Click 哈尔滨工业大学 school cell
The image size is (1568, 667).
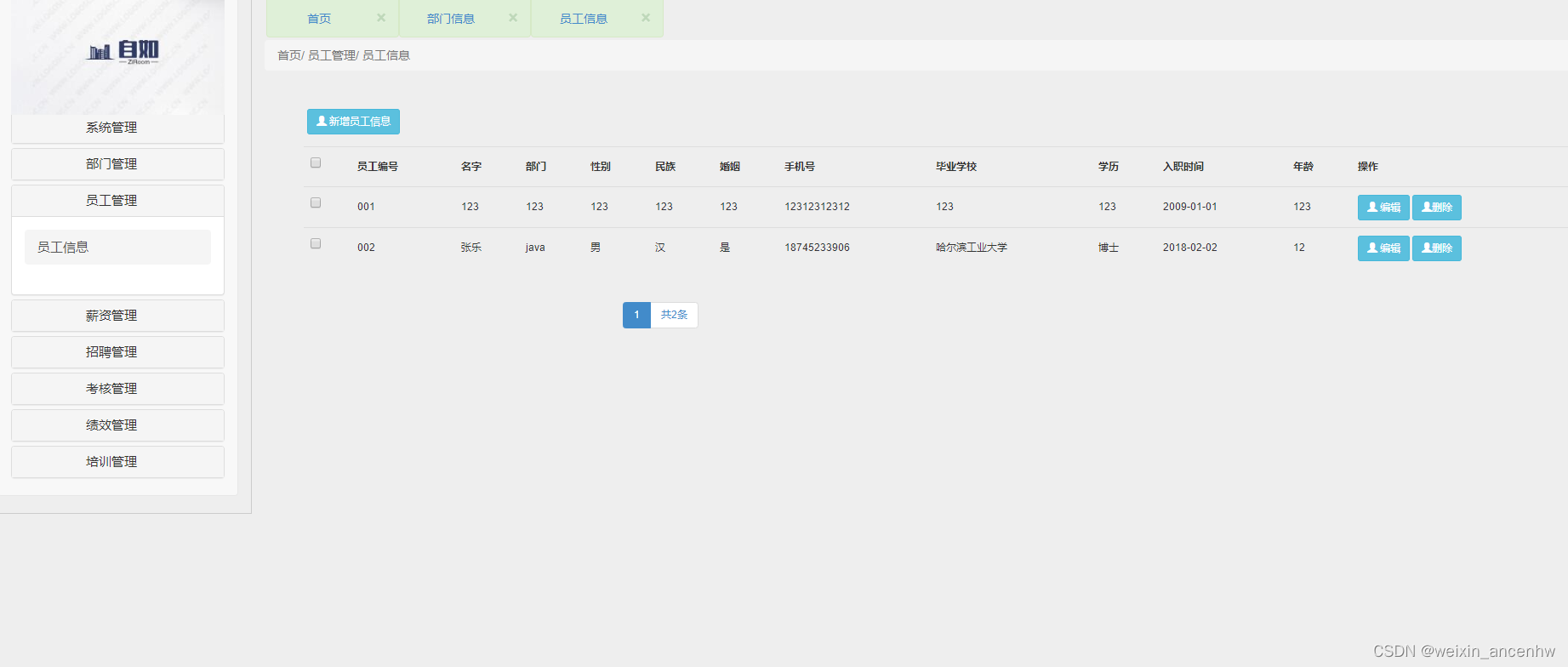click(972, 248)
